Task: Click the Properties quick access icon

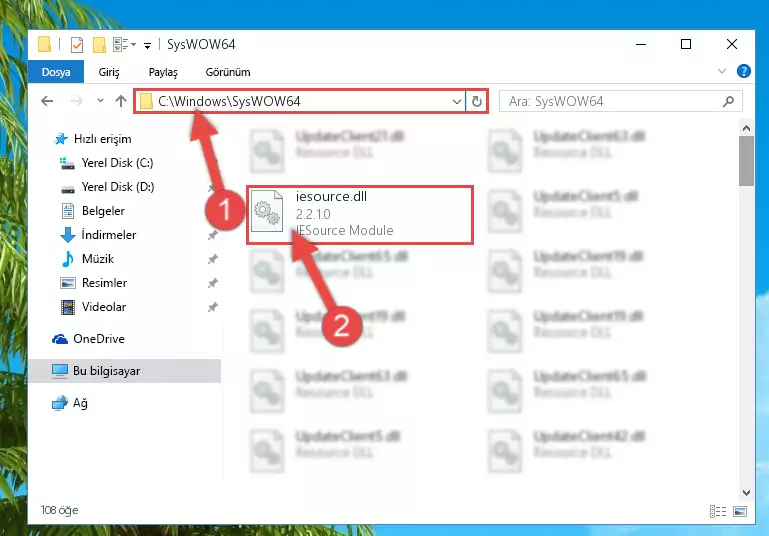Action: point(77,45)
